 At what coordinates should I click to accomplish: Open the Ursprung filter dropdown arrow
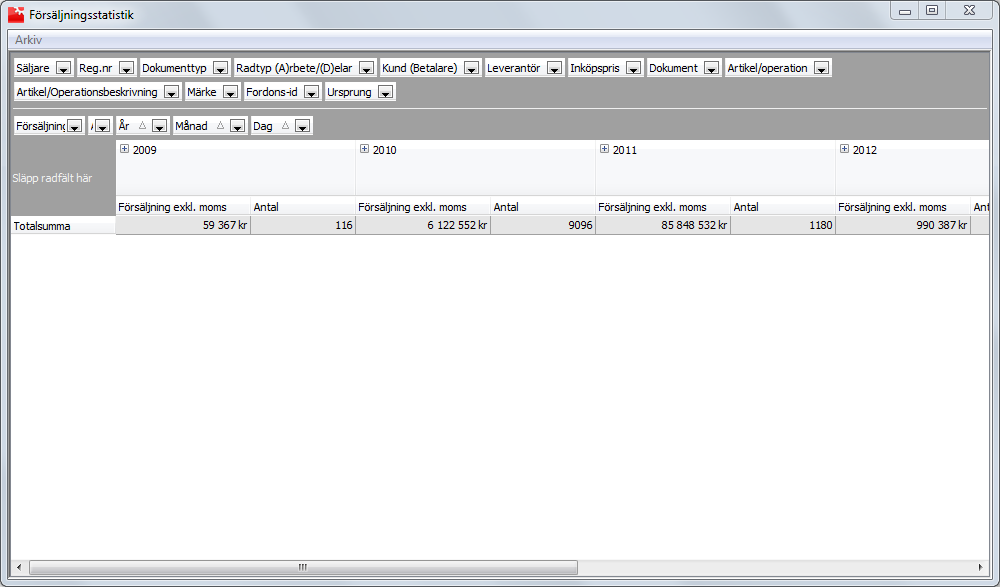(x=385, y=93)
